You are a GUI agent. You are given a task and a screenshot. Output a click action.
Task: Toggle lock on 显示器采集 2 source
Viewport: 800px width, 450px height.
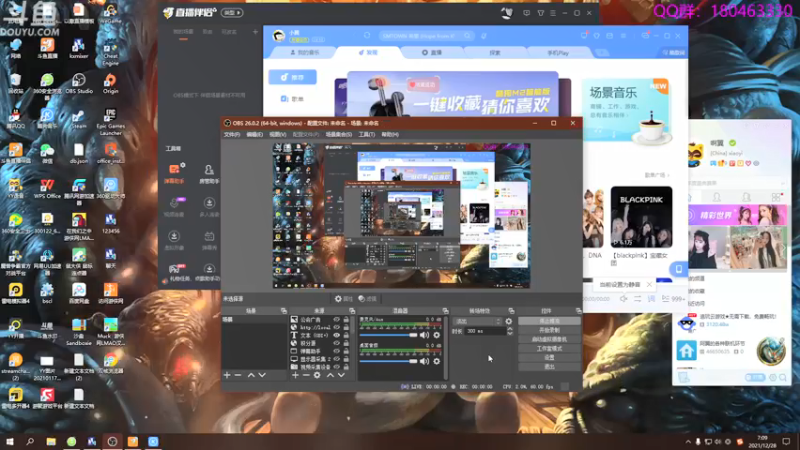tap(346, 359)
